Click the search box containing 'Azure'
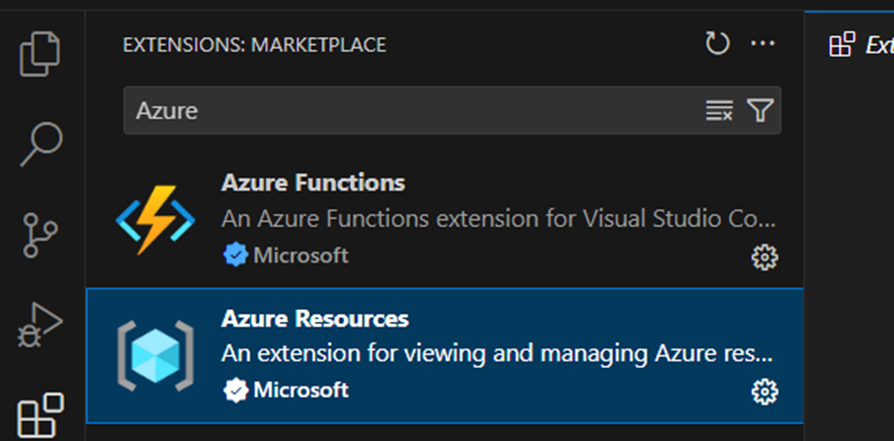 pos(410,110)
